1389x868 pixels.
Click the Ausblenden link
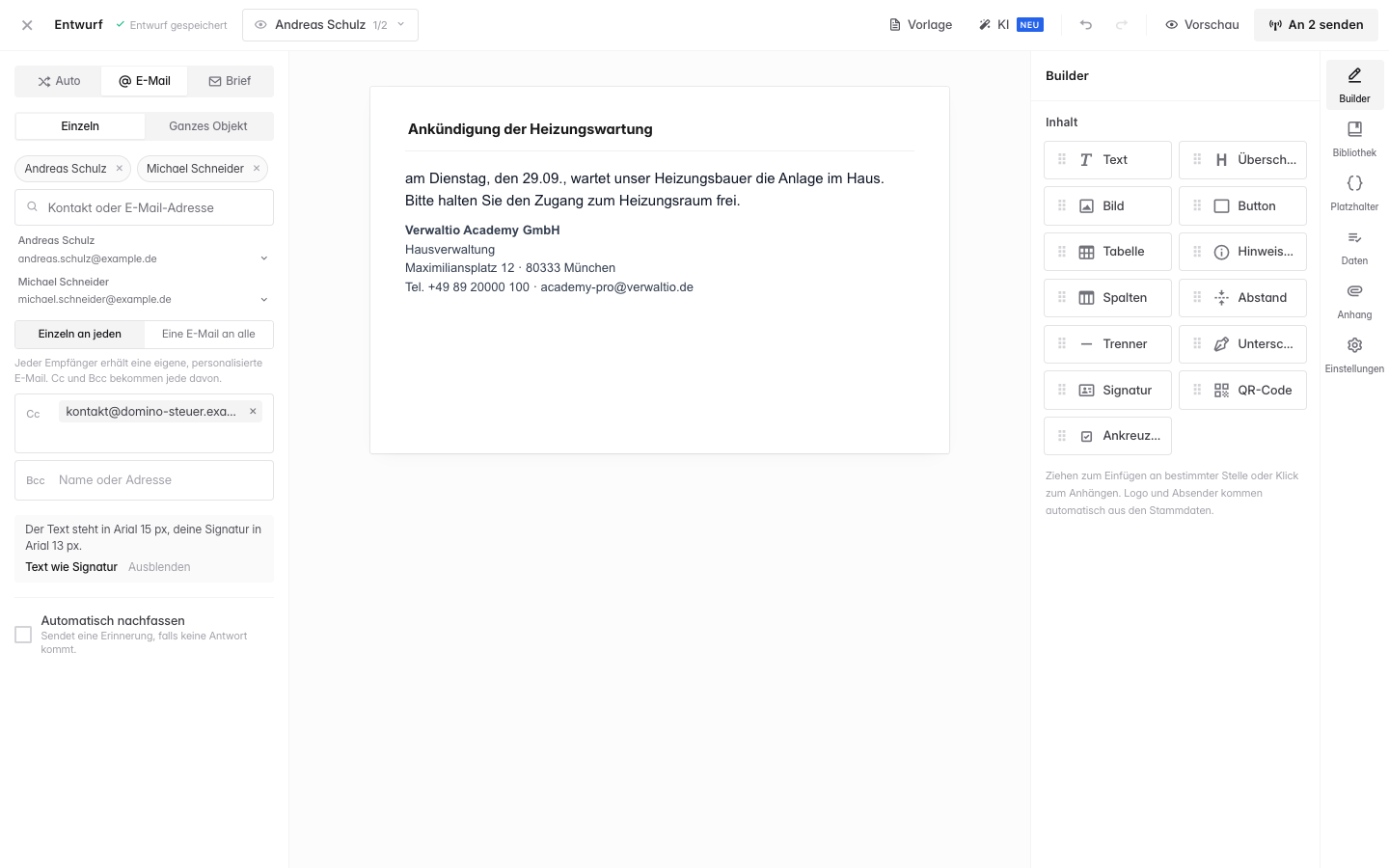[159, 567]
